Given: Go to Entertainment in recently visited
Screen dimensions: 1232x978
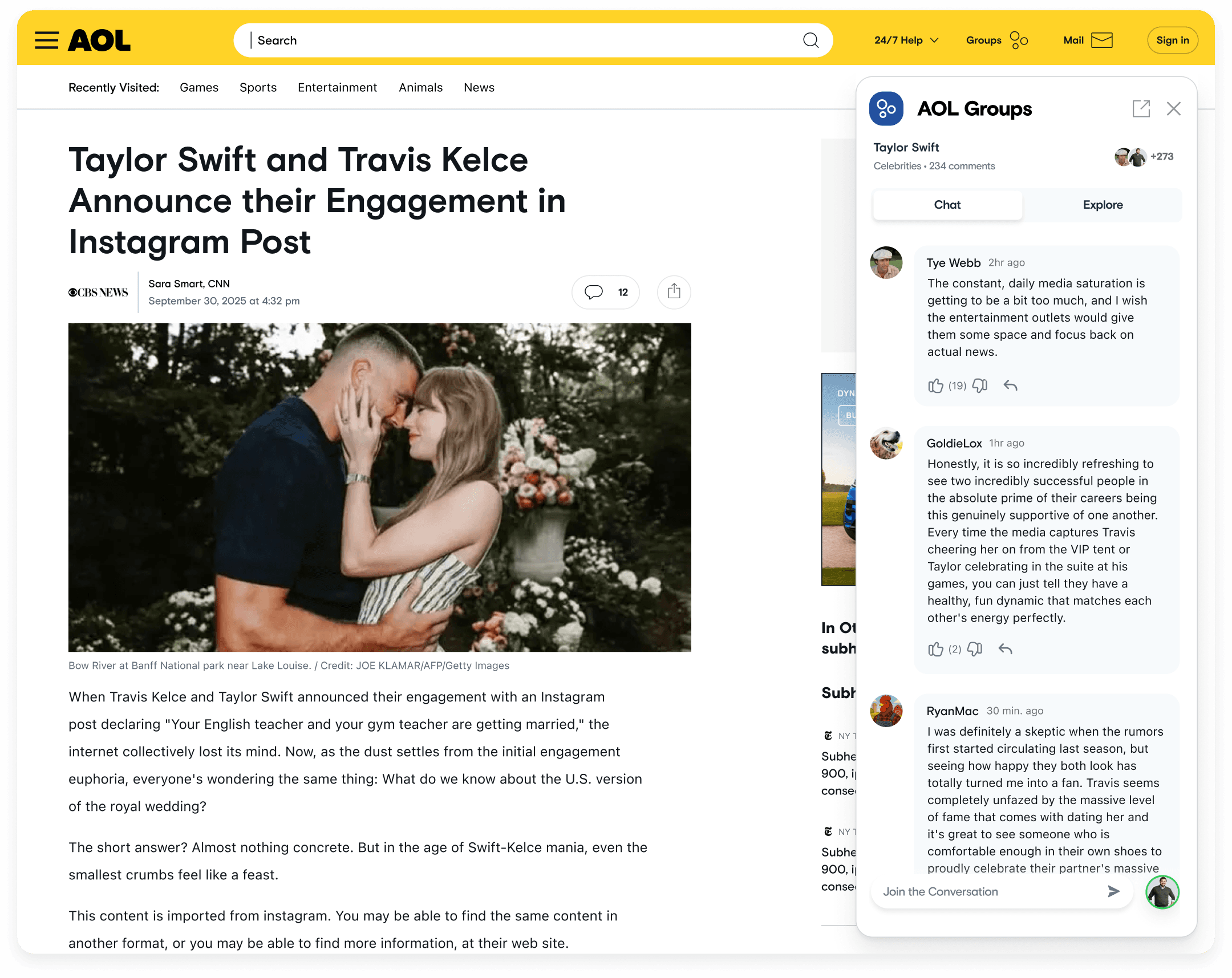Looking at the screenshot, I should click(337, 87).
